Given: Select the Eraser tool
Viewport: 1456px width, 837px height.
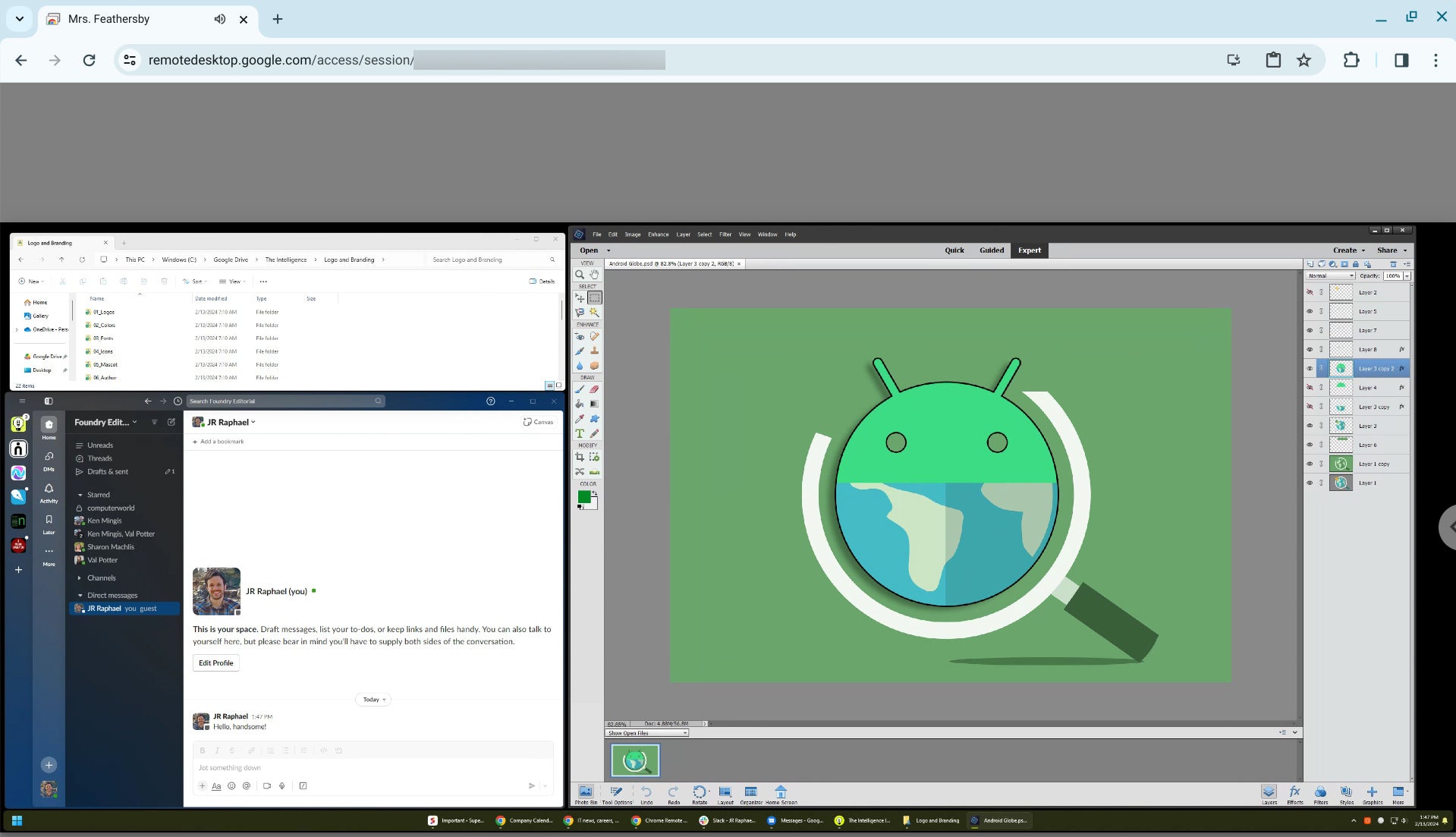Looking at the screenshot, I should [594, 389].
